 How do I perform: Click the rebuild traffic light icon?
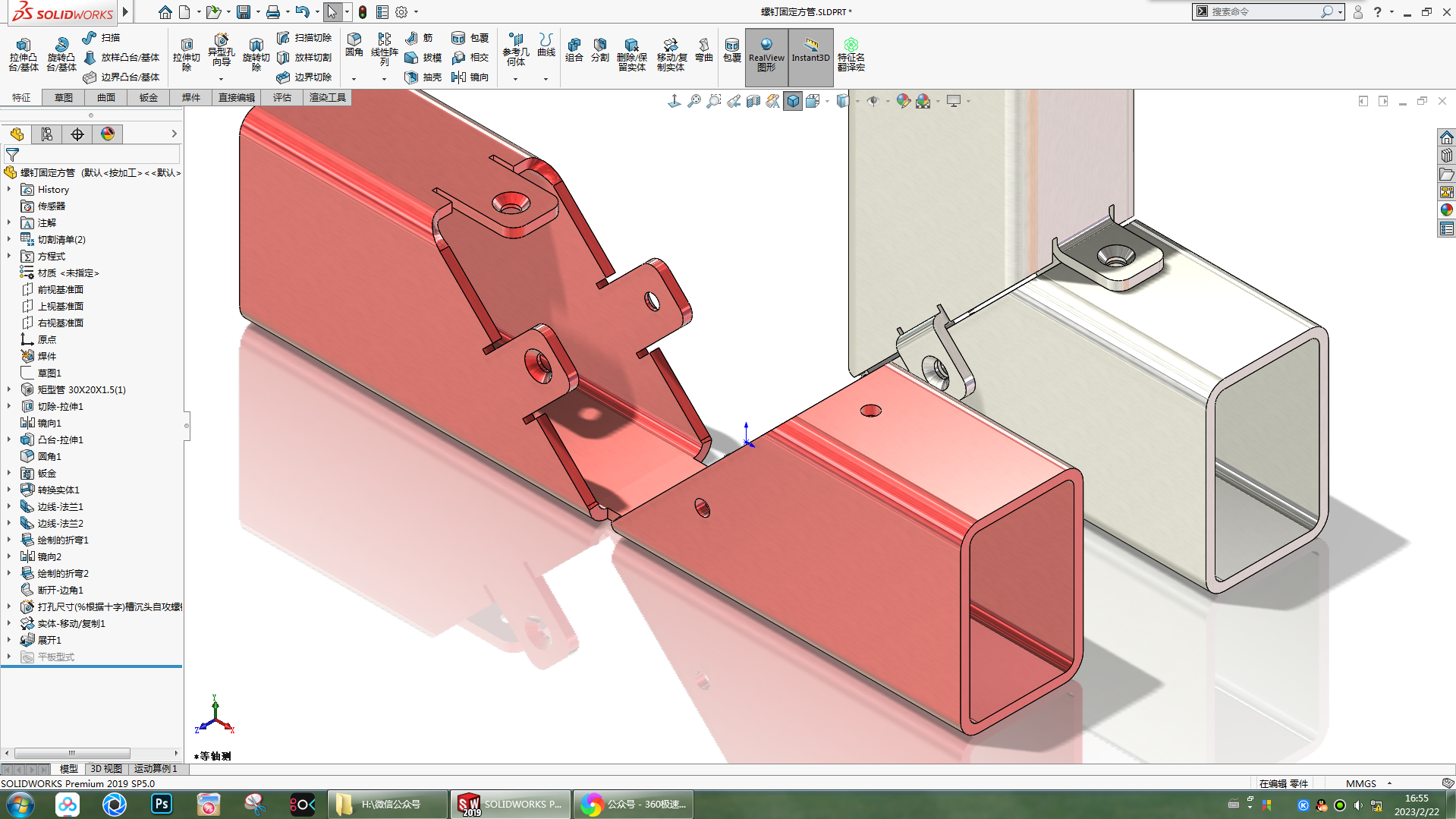point(363,12)
